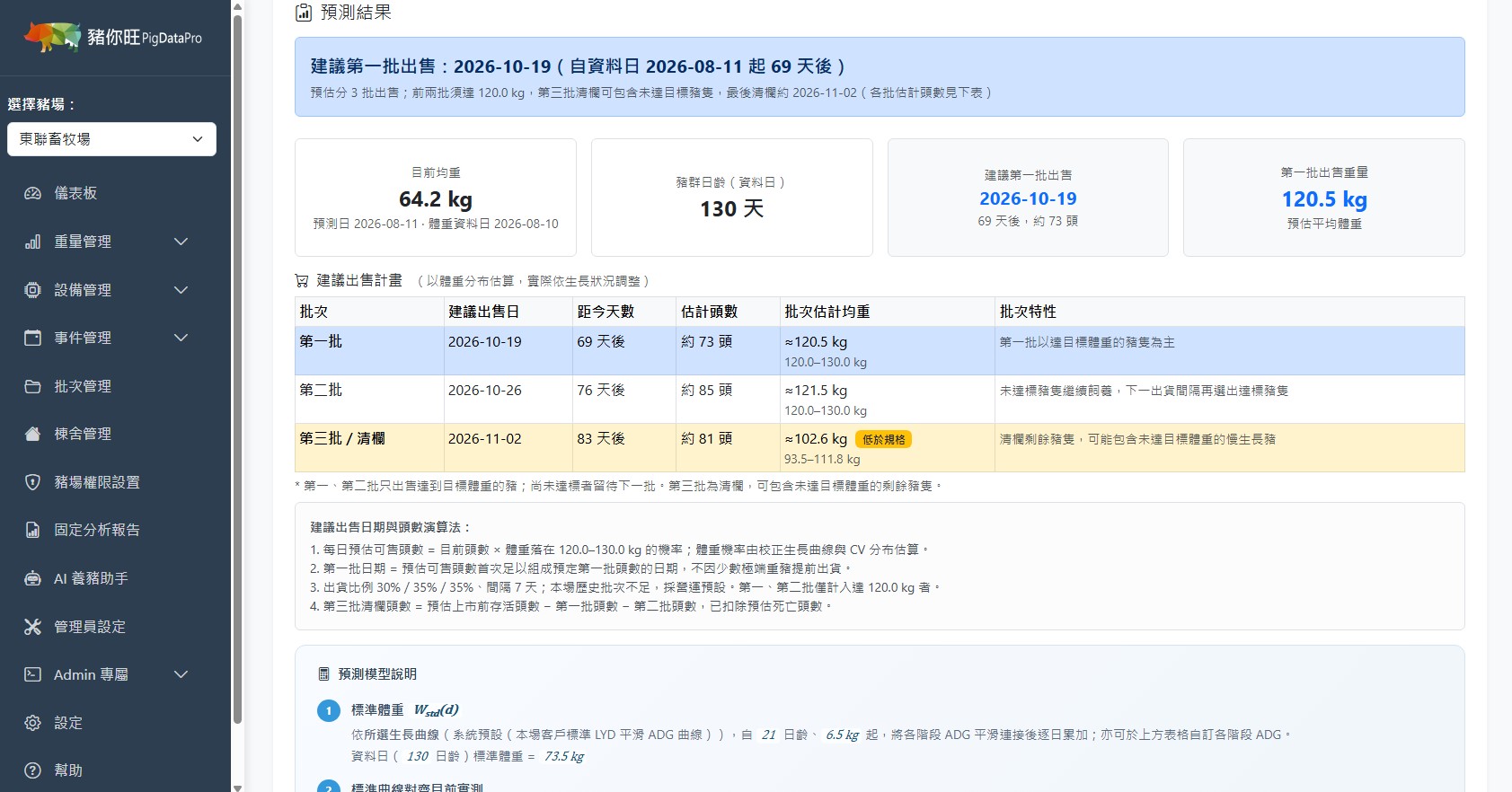The width and height of the screenshot is (1512, 792).
Task: Expand the Admin 專屬 submenu chevron
Action: click(181, 674)
